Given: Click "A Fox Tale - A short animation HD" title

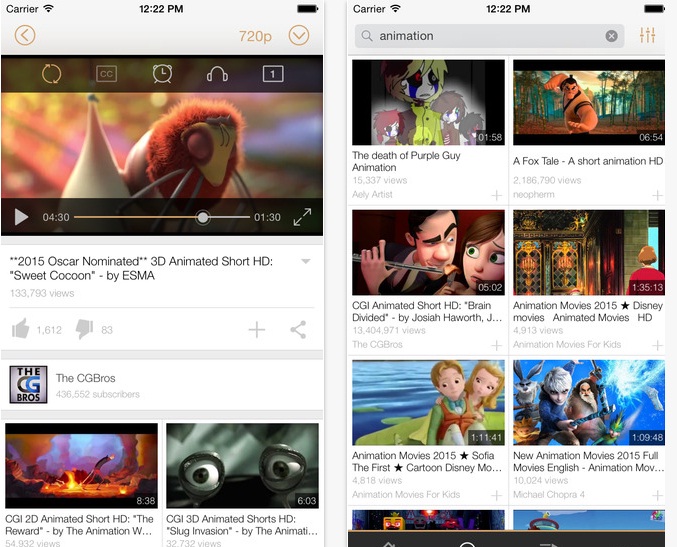Looking at the screenshot, I should (588, 161).
